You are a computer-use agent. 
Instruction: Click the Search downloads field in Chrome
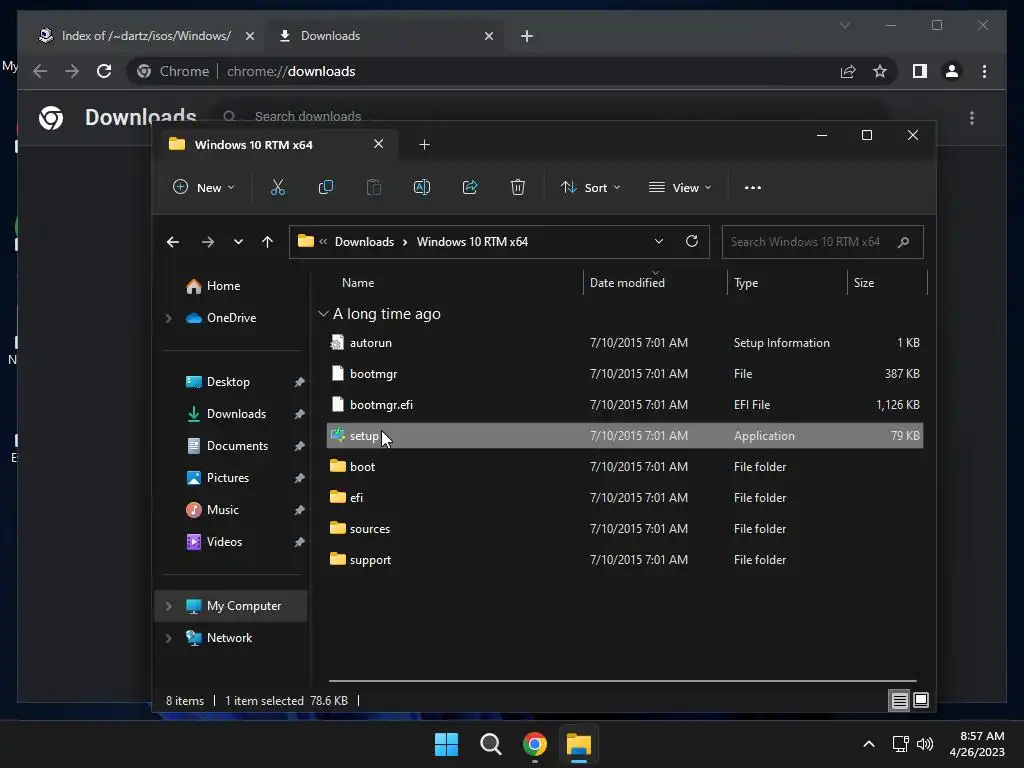pos(549,116)
